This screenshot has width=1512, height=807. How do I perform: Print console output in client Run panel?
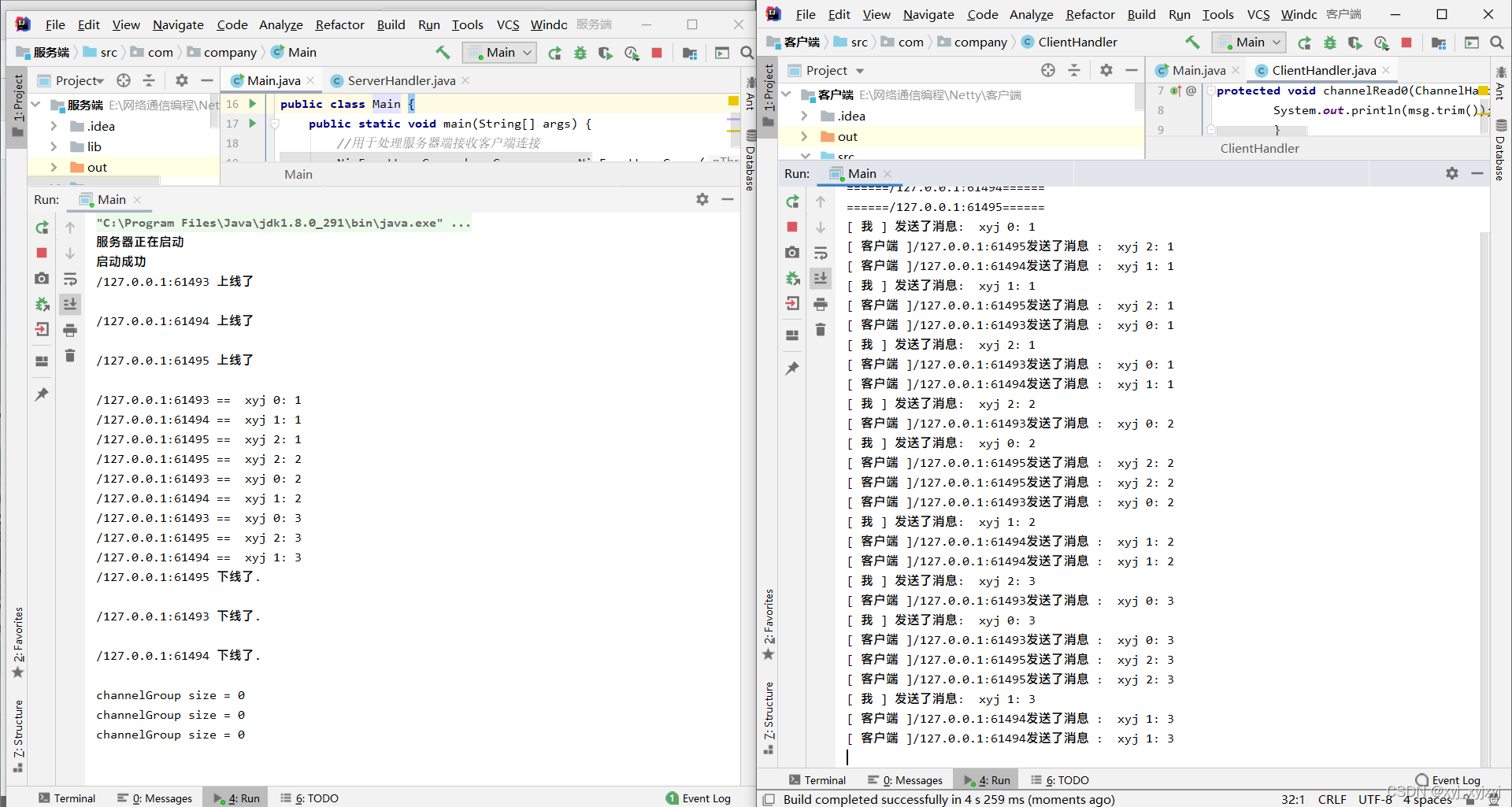821,304
